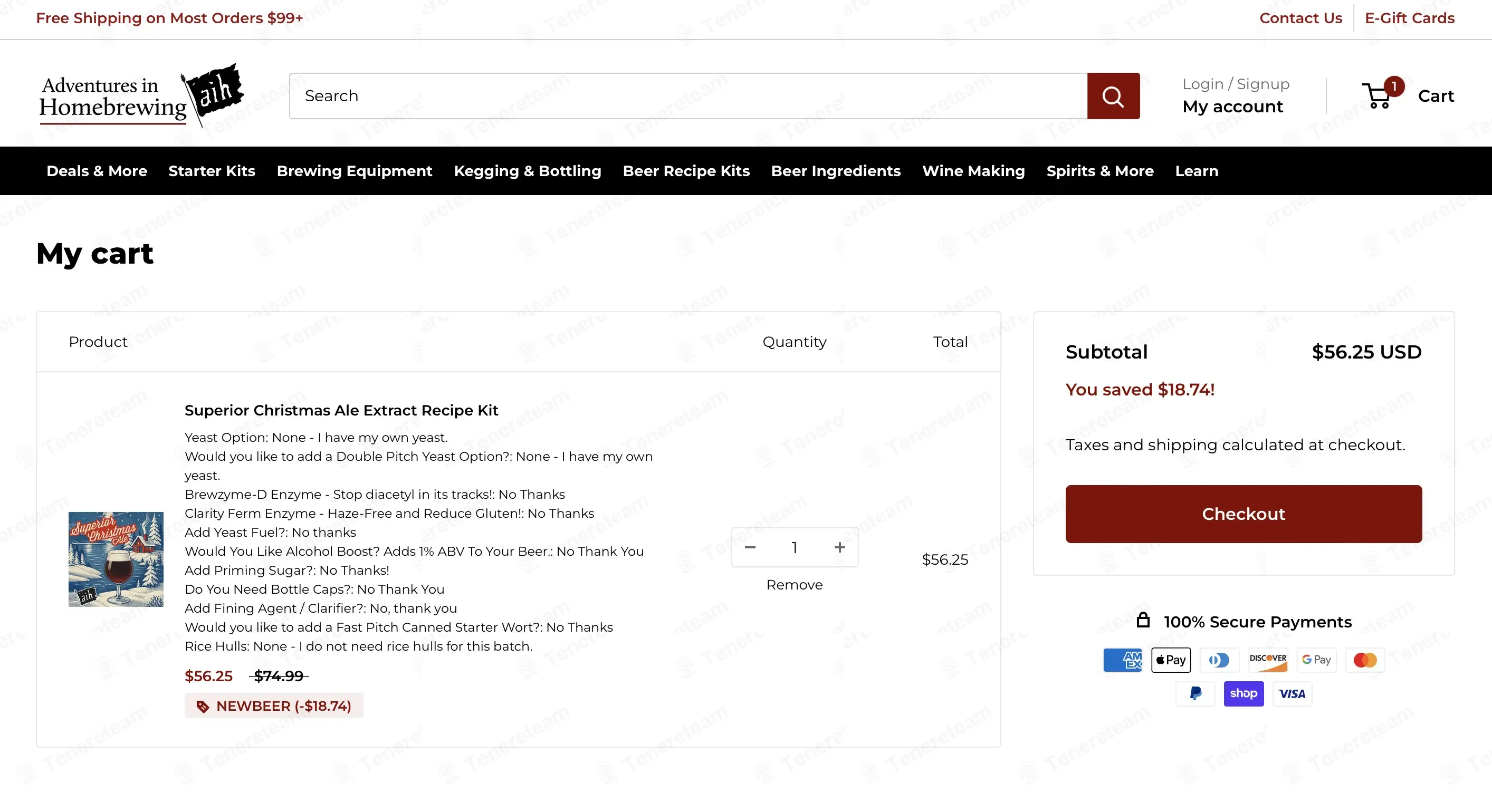The image size is (1492, 812).
Task: Open the Superior Christmas Ale product title
Action: click(341, 410)
